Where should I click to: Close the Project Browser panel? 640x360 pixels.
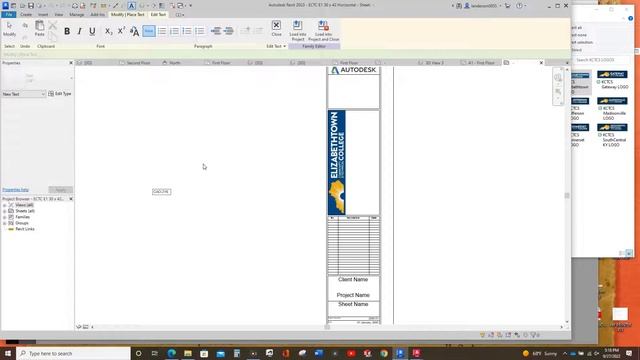click(x=71, y=199)
